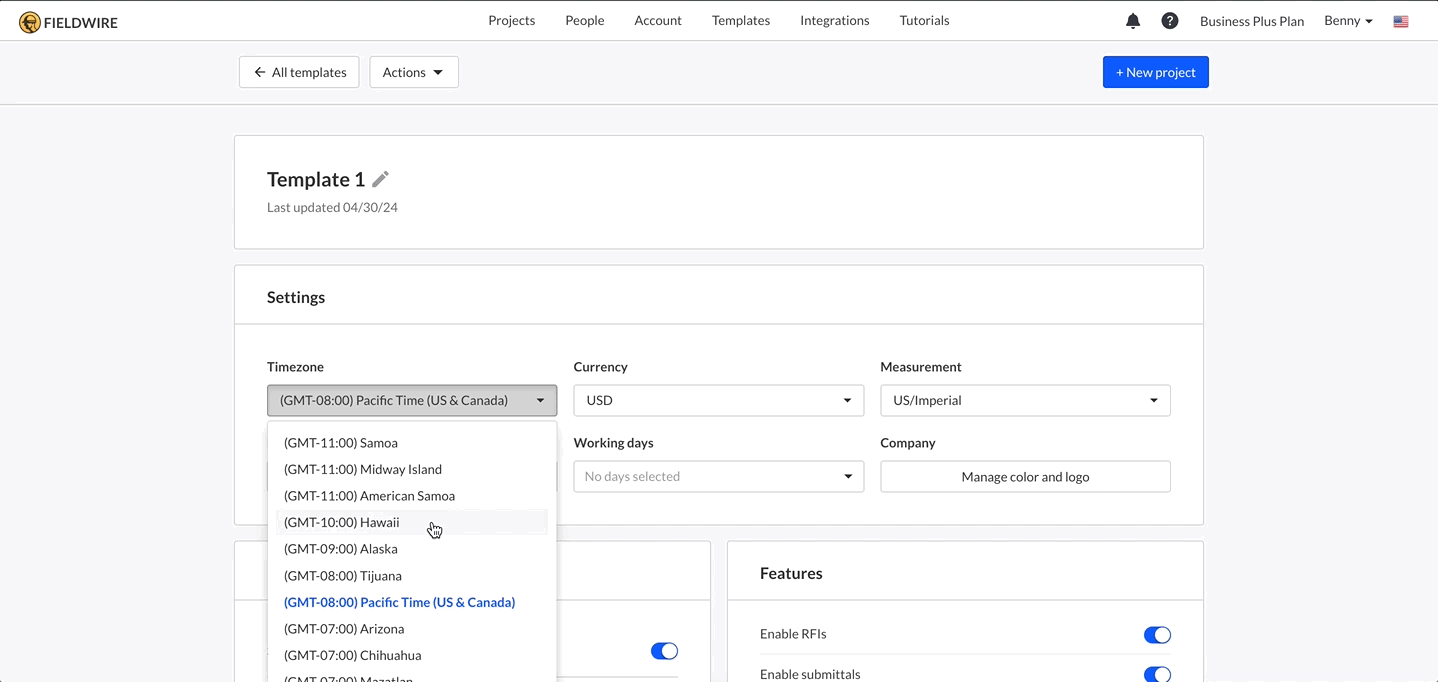Click Manage color and logo
The height and width of the screenshot is (682, 1438).
pyautogui.click(x=1024, y=476)
